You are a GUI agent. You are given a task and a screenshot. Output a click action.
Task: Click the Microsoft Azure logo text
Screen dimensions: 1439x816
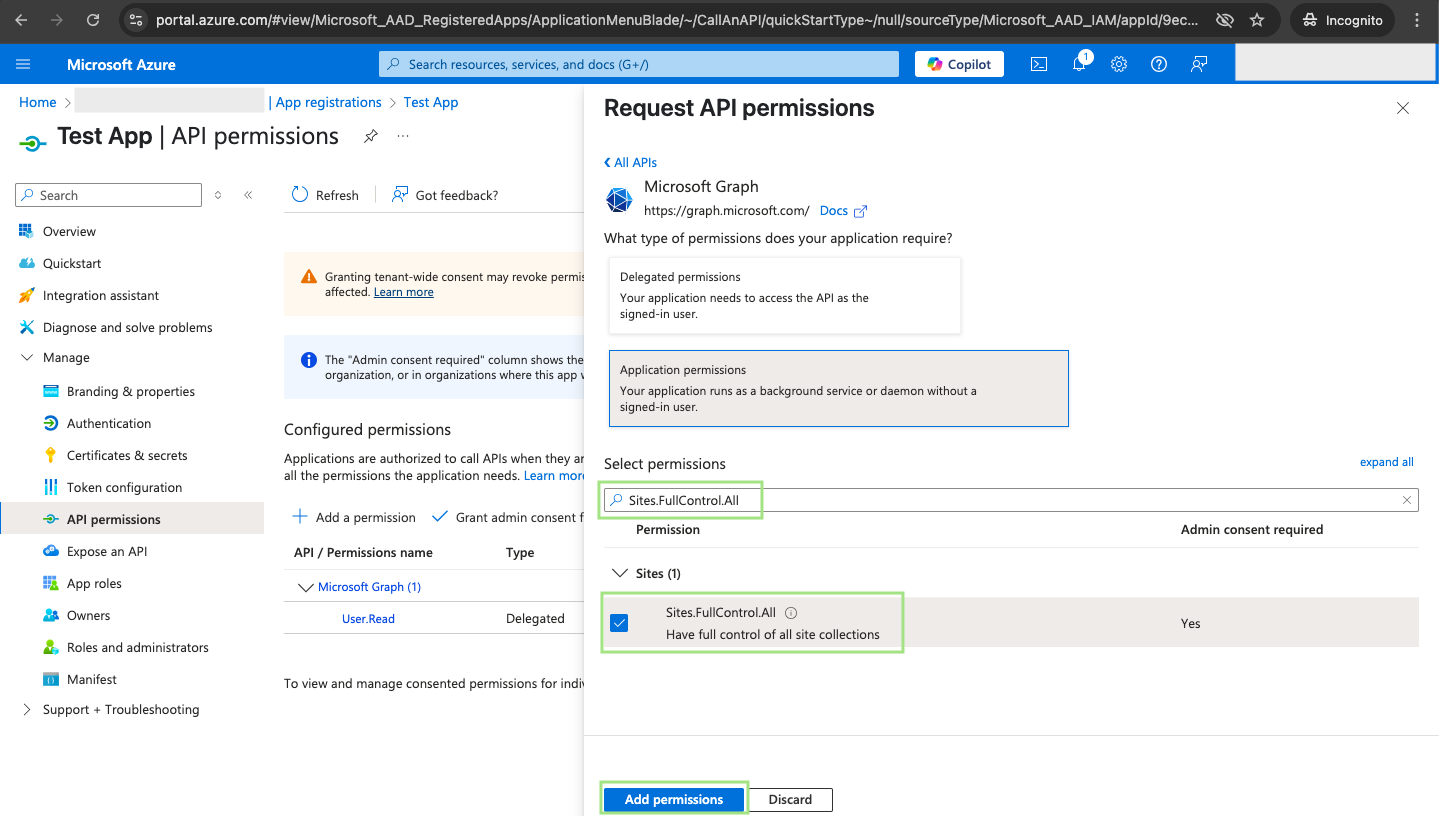[x=121, y=64]
